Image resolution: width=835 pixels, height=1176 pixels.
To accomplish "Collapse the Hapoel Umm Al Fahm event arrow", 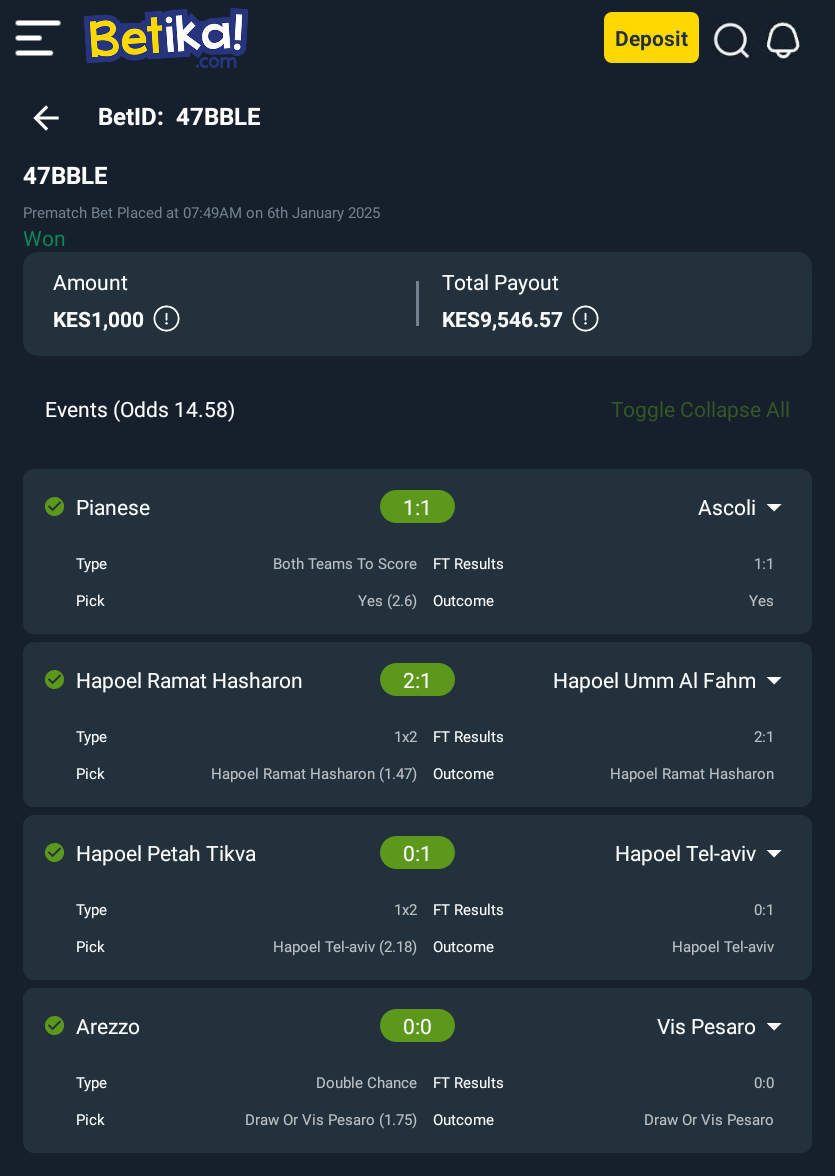I will pyautogui.click(x=774, y=681).
